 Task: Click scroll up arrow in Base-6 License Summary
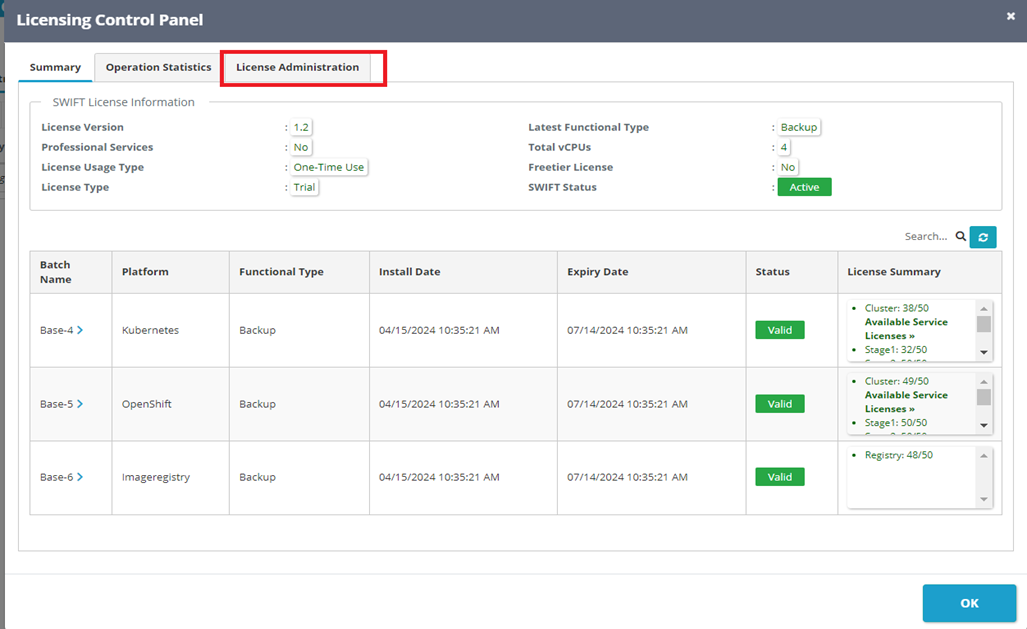pyautogui.click(x=984, y=456)
